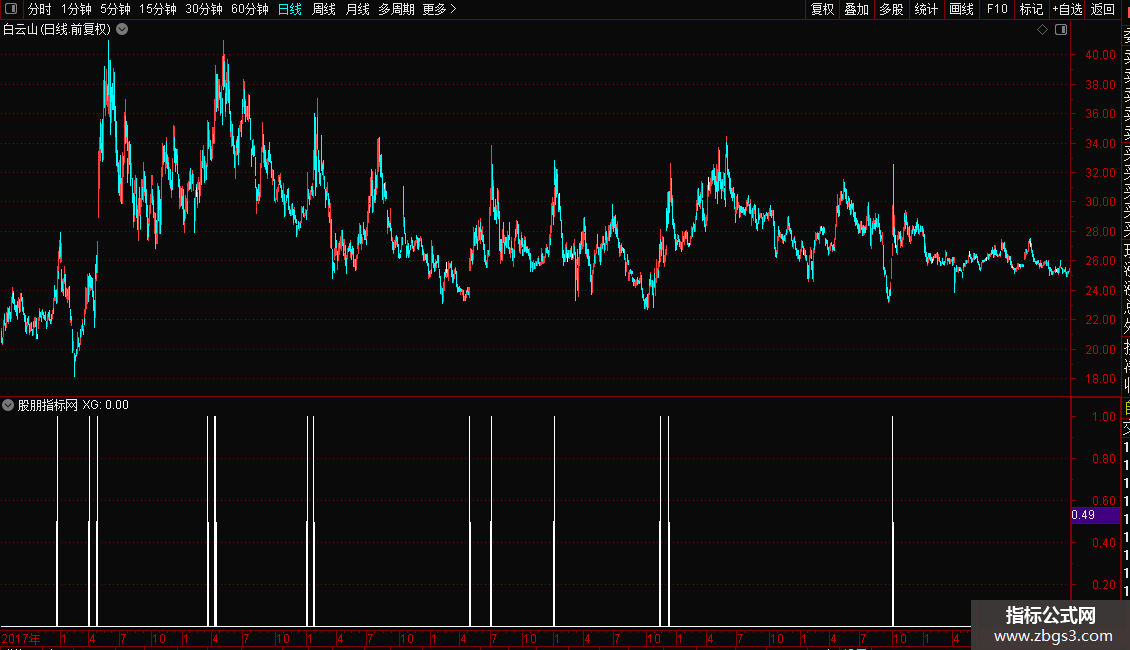Screen dimensions: 1130x650
Task: Click the 0.49 value marker on indicator axis
Action: (x=1095, y=515)
